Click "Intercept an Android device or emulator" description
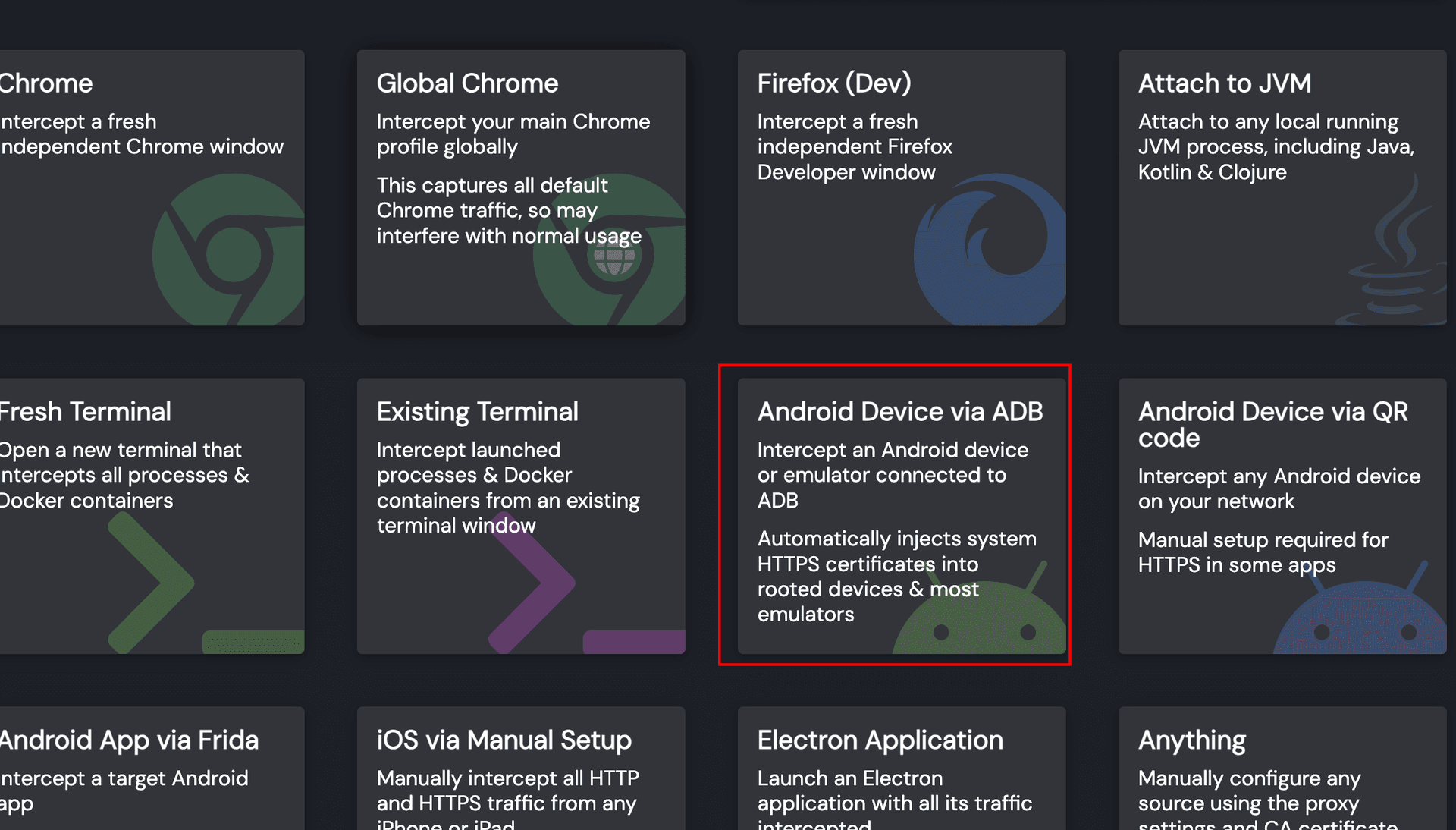Image resolution: width=1456 pixels, height=830 pixels. [893, 476]
